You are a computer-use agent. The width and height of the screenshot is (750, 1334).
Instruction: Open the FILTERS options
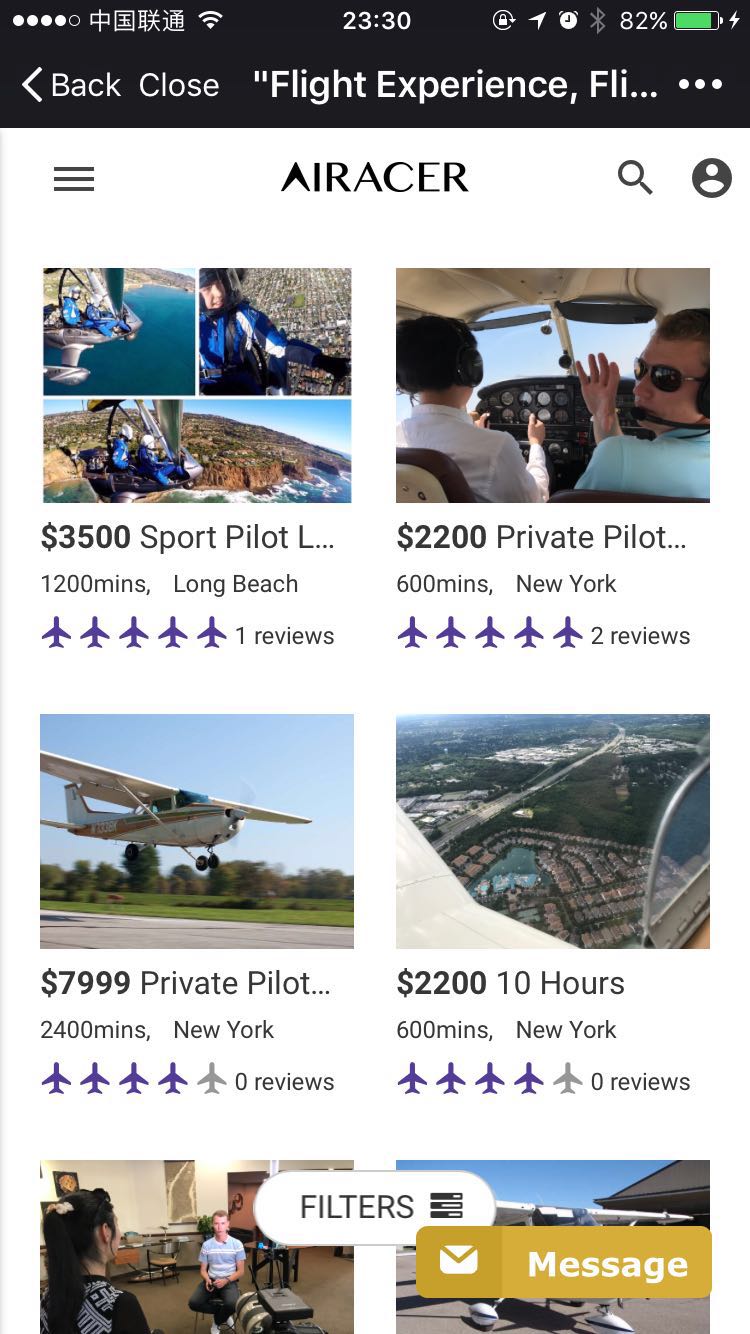click(357, 1207)
